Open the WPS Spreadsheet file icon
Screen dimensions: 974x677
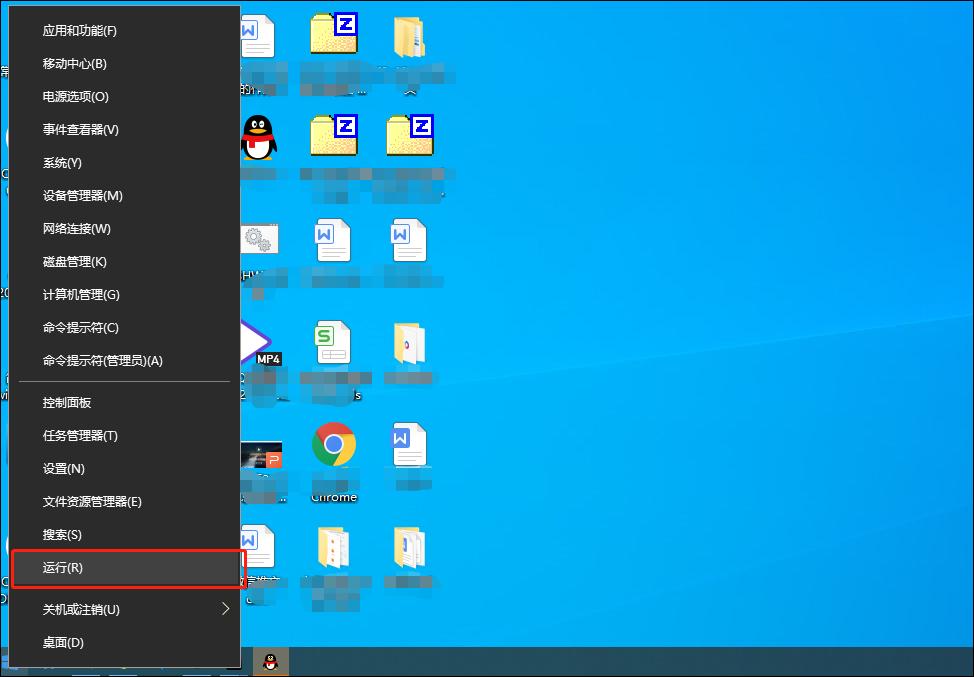tap(333, 343)
